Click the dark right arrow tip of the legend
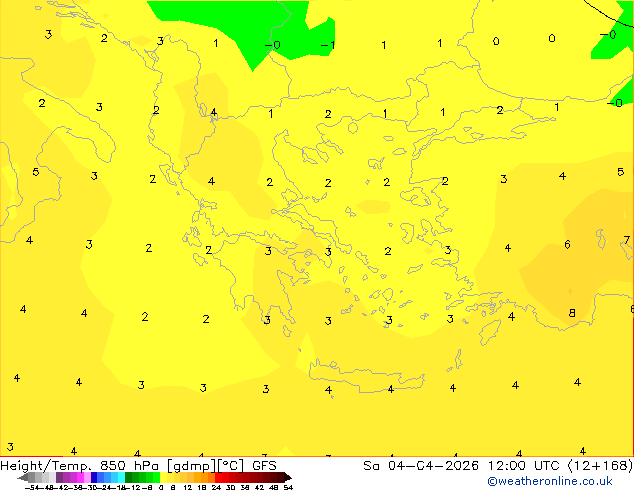Screen dimensions: 634x490 (x=287, y=477)
